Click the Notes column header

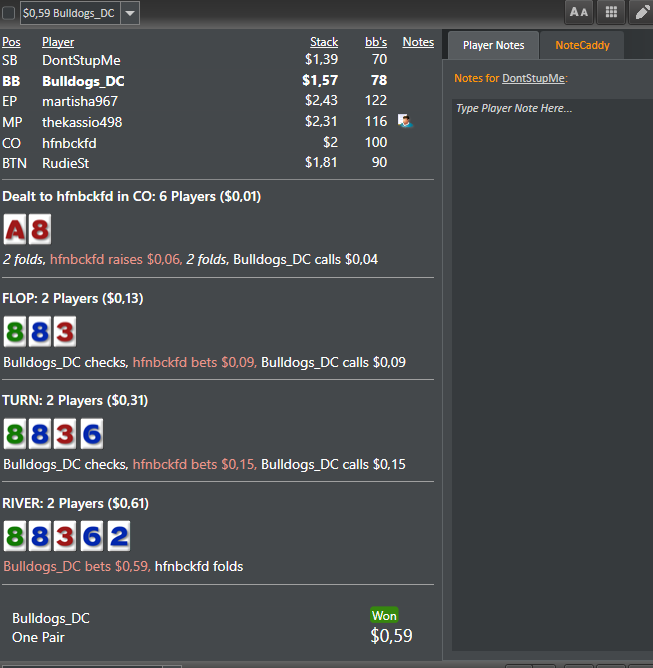coord(418,42)
